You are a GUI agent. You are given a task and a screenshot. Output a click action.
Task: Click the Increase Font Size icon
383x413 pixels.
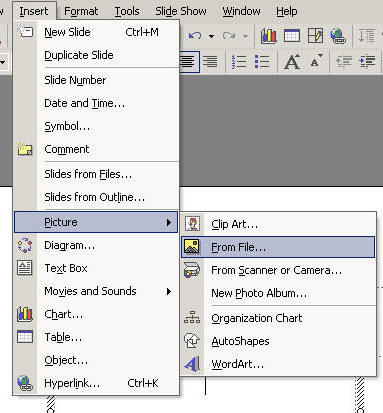tap(292, 62)
